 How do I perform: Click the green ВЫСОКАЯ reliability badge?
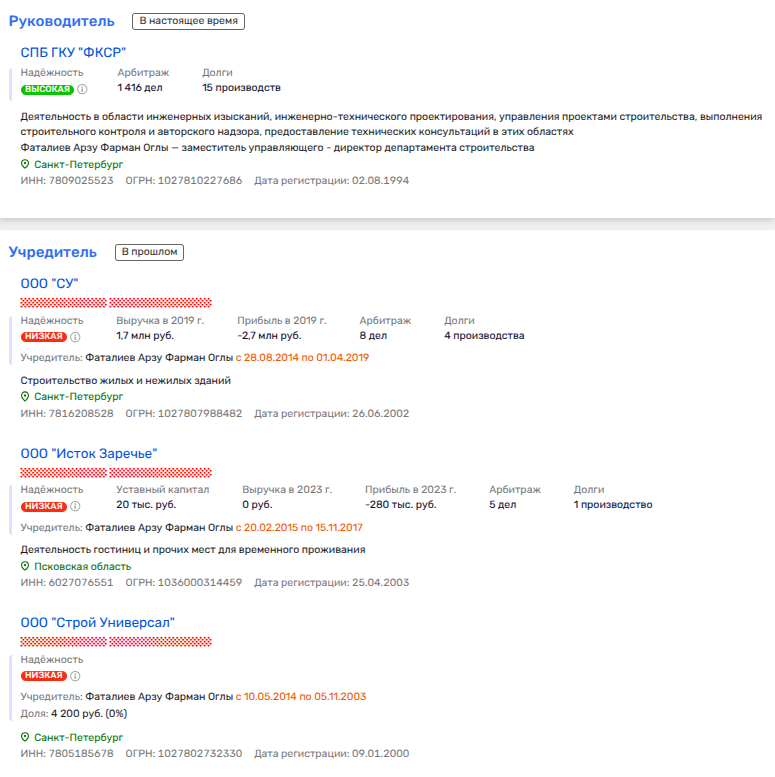click(47, 89)
